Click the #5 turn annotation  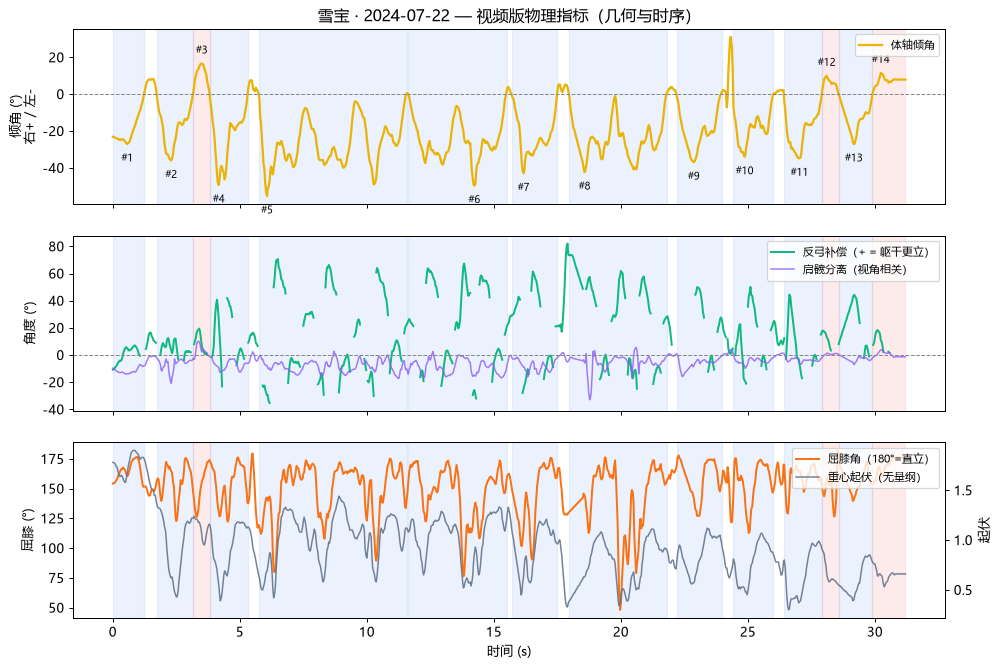(x=267, y=210)
